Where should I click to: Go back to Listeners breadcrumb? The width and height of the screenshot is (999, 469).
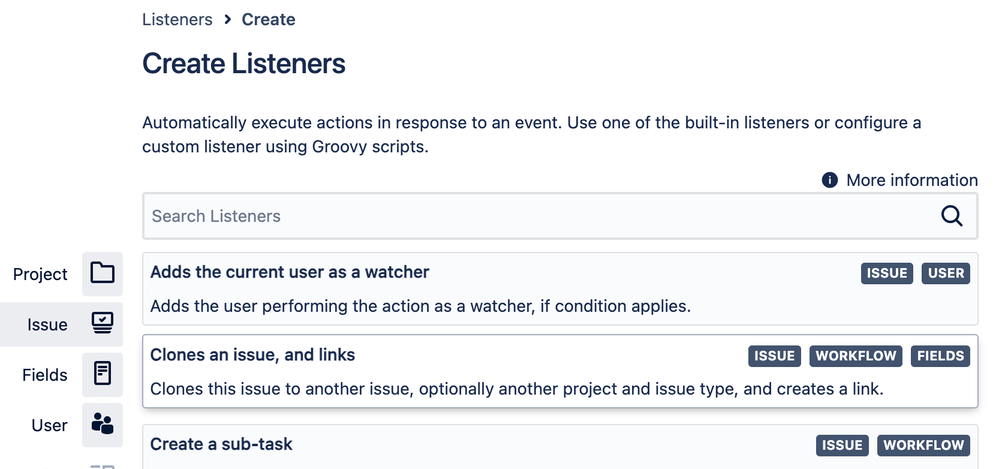[x=177, y=19]
